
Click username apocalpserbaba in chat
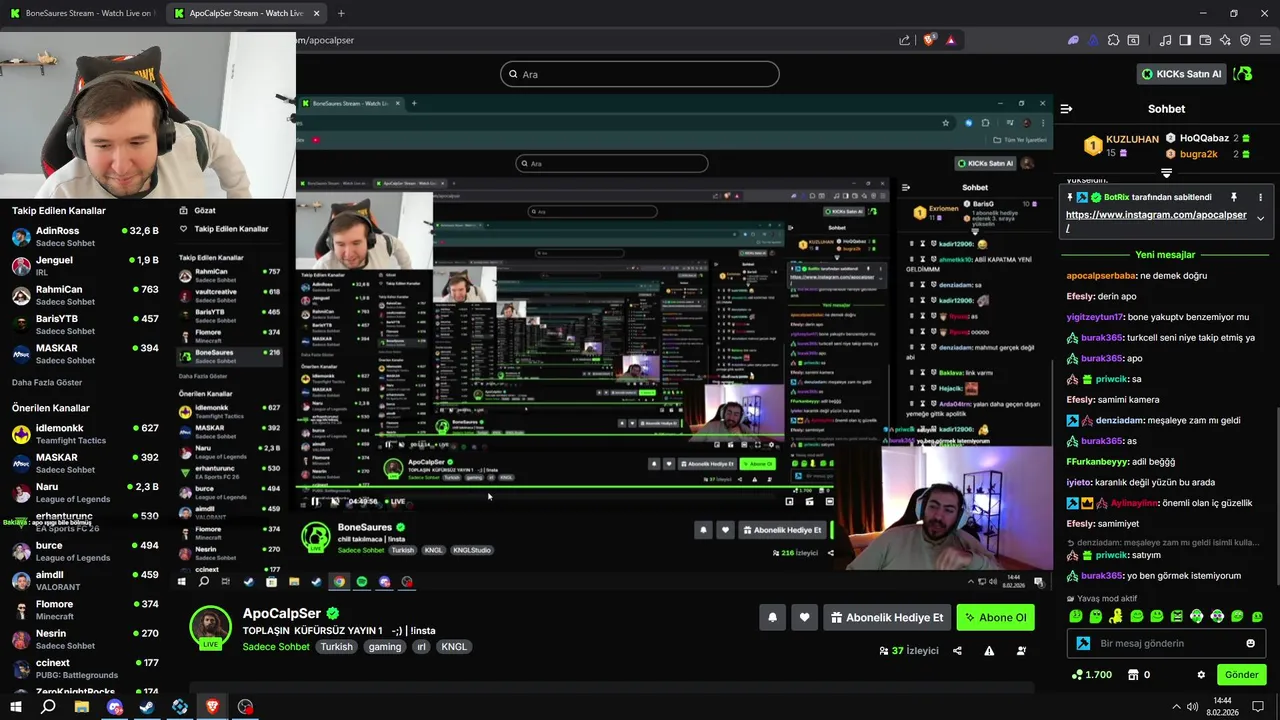click(1101, 275)
